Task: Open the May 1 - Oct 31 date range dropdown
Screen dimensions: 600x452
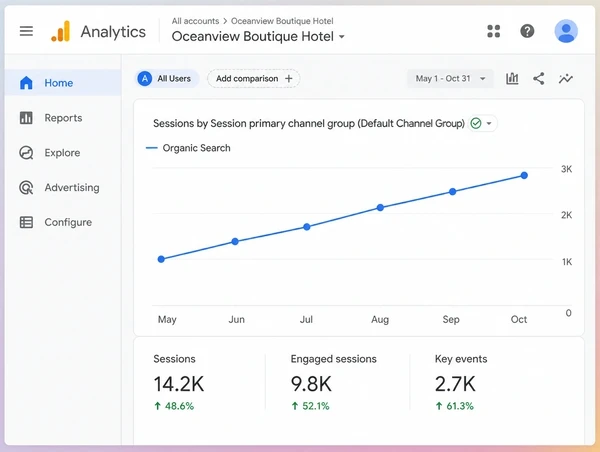Action: point(450,79)
